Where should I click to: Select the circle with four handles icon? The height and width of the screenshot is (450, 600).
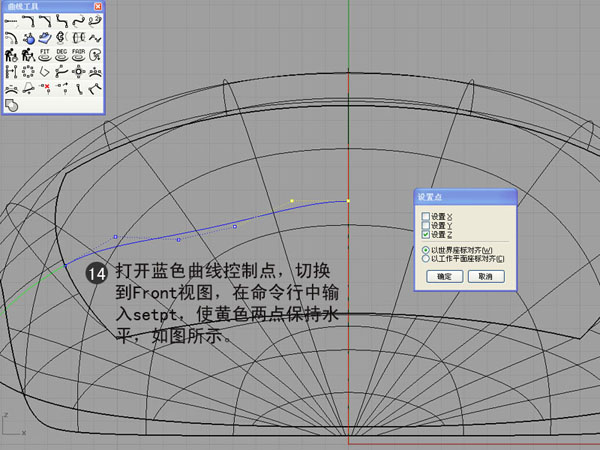78,72
